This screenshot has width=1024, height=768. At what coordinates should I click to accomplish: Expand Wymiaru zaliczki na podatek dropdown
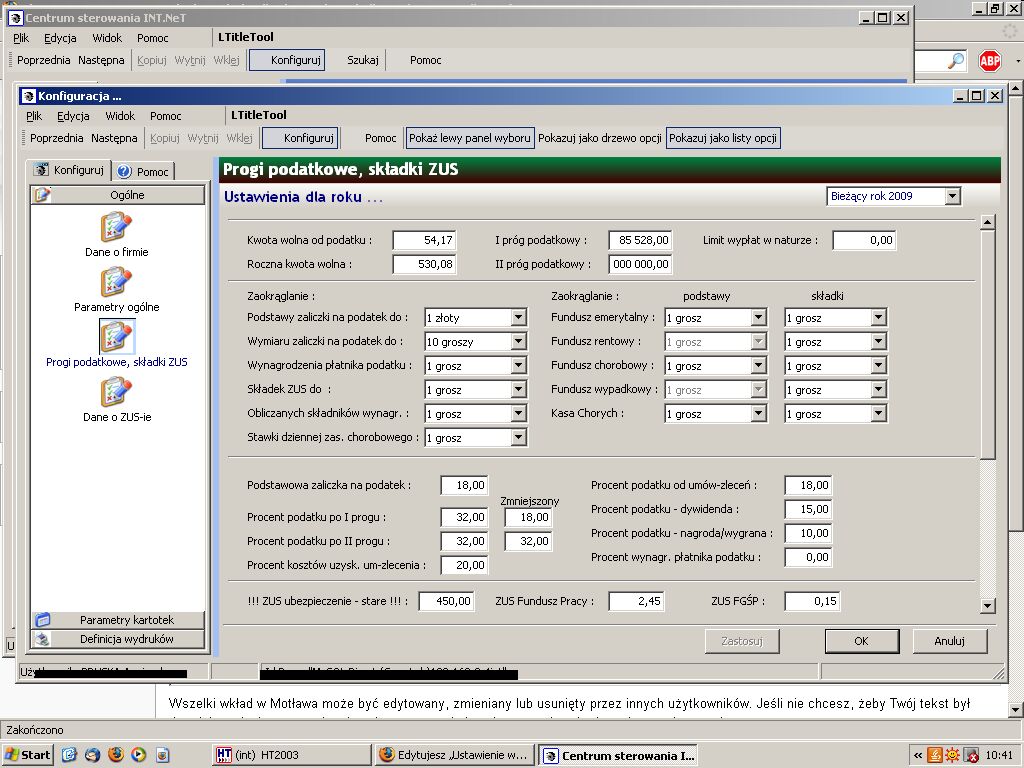(x=519, y=342)
